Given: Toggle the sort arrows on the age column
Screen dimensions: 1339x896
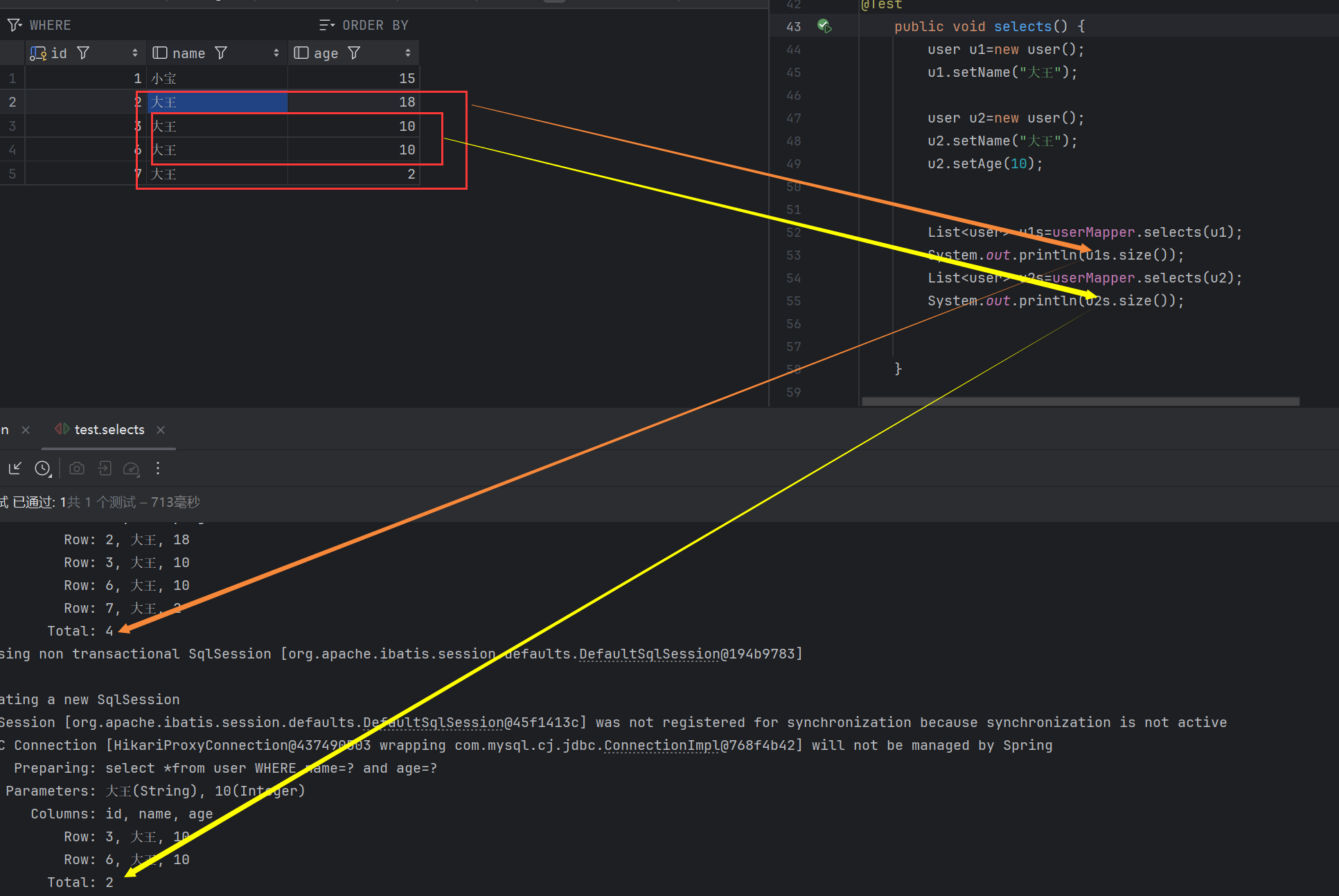Looking at the screenshot, I should click(407, 53).
